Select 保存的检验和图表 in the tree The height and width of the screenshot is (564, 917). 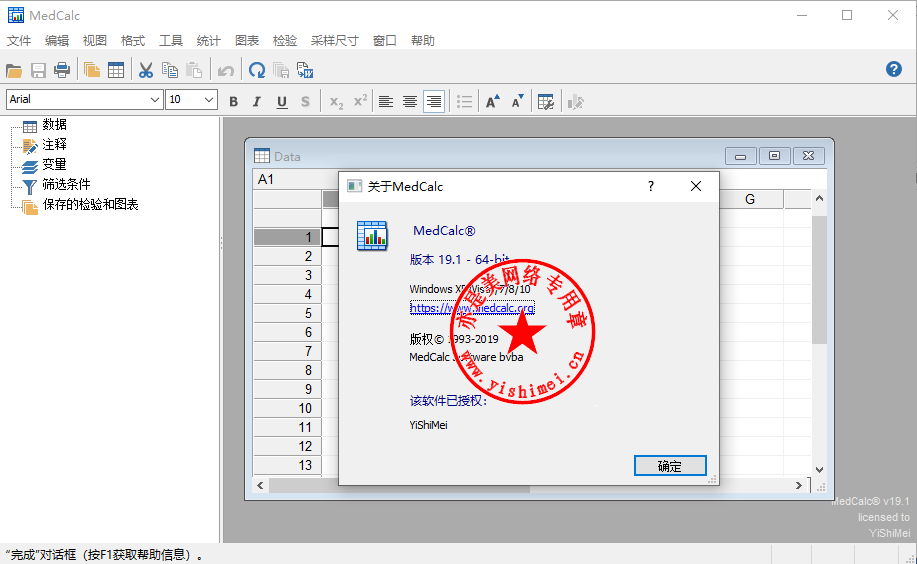(x=90, y=204)
